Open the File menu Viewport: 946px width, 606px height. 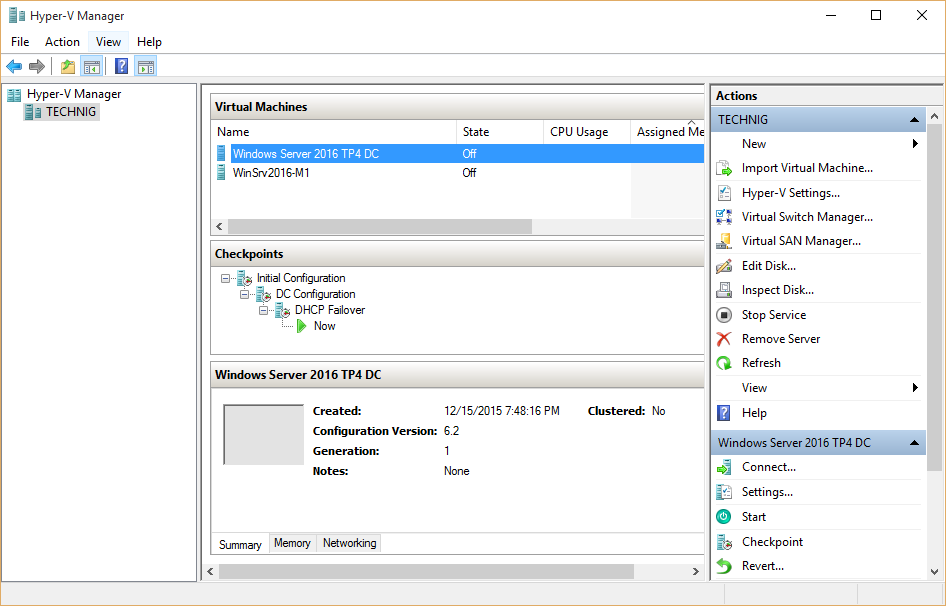[x=20, y=42]
